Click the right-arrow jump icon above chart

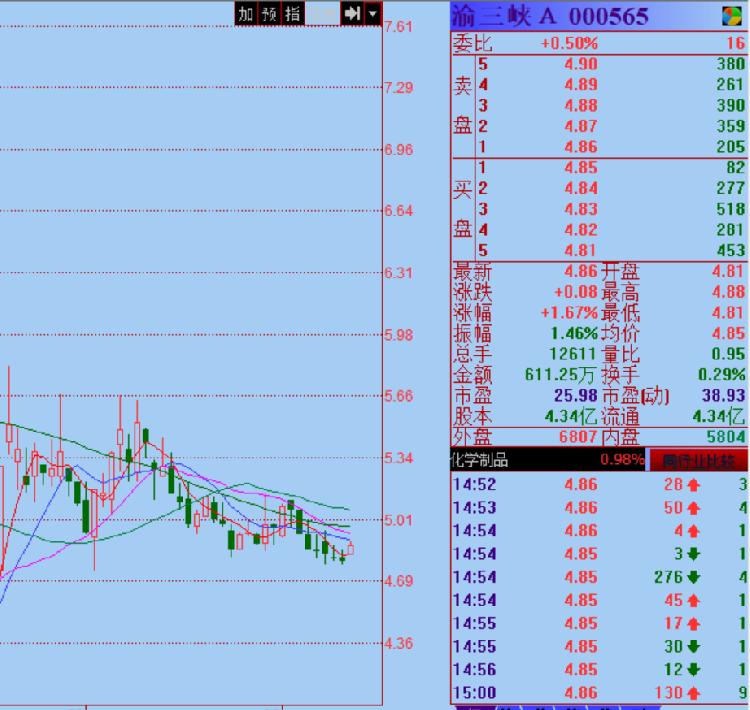351,13
